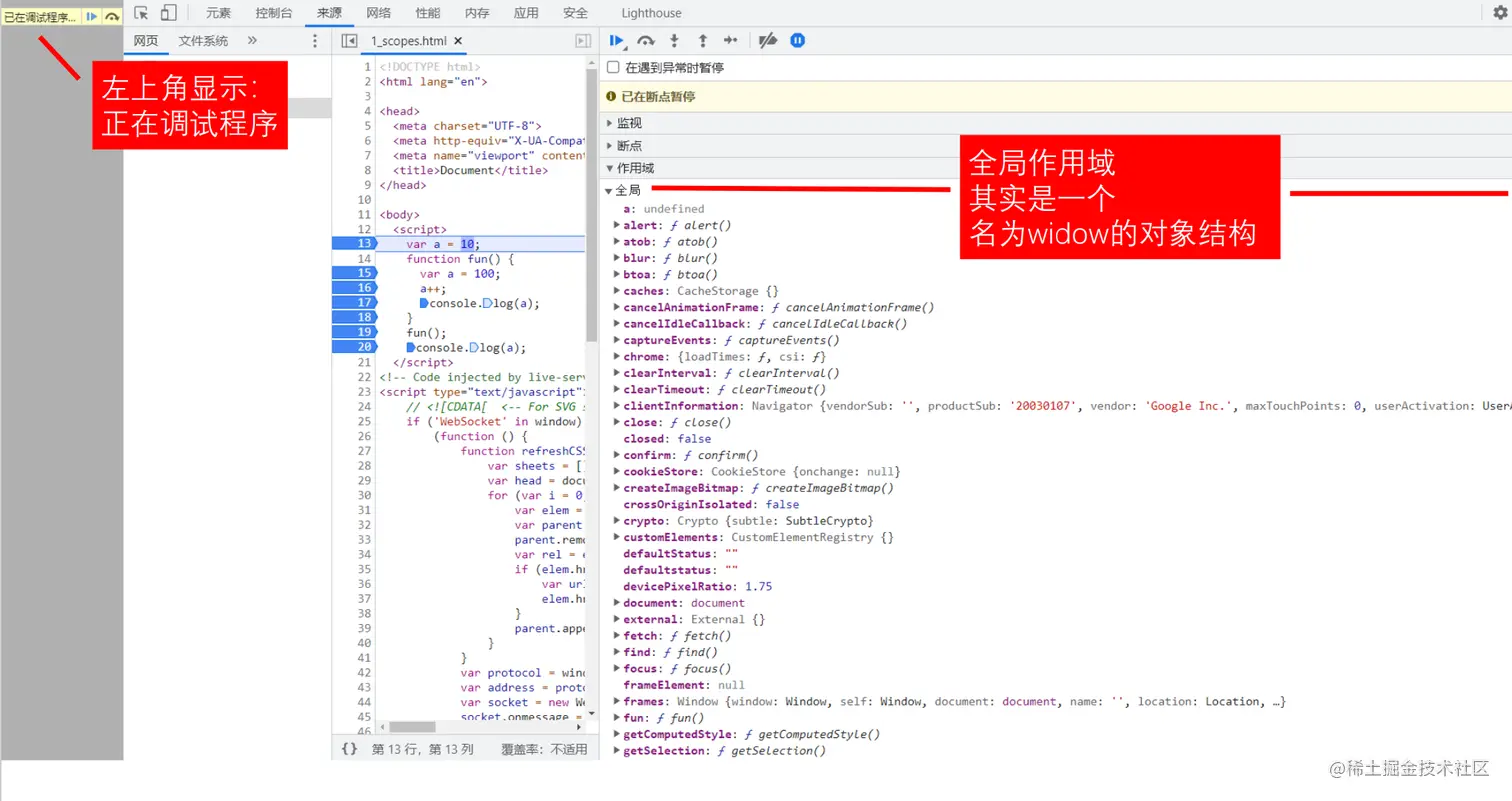
Task: Click the Step out of current function icon
Action: pyautogui.click(x=700, y=40)
